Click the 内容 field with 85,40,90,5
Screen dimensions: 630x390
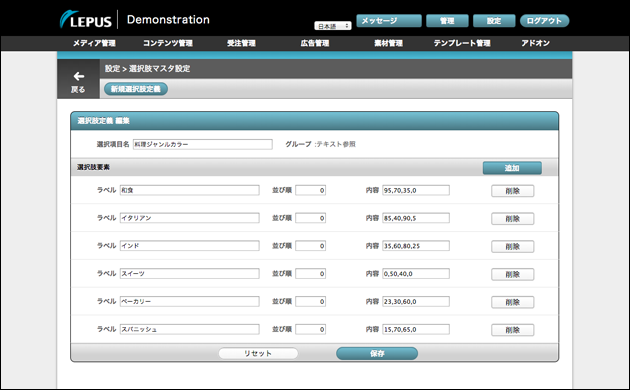click(416, 218)
